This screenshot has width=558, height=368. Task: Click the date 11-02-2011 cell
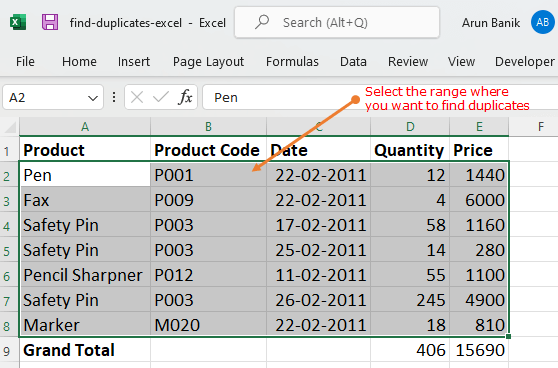[319, 275]
